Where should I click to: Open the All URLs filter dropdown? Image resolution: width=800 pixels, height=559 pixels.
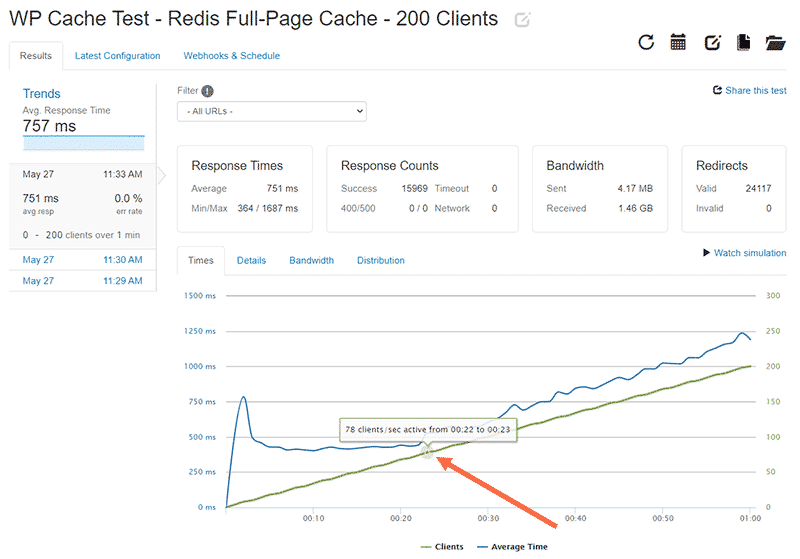click(x=271, y=111)
